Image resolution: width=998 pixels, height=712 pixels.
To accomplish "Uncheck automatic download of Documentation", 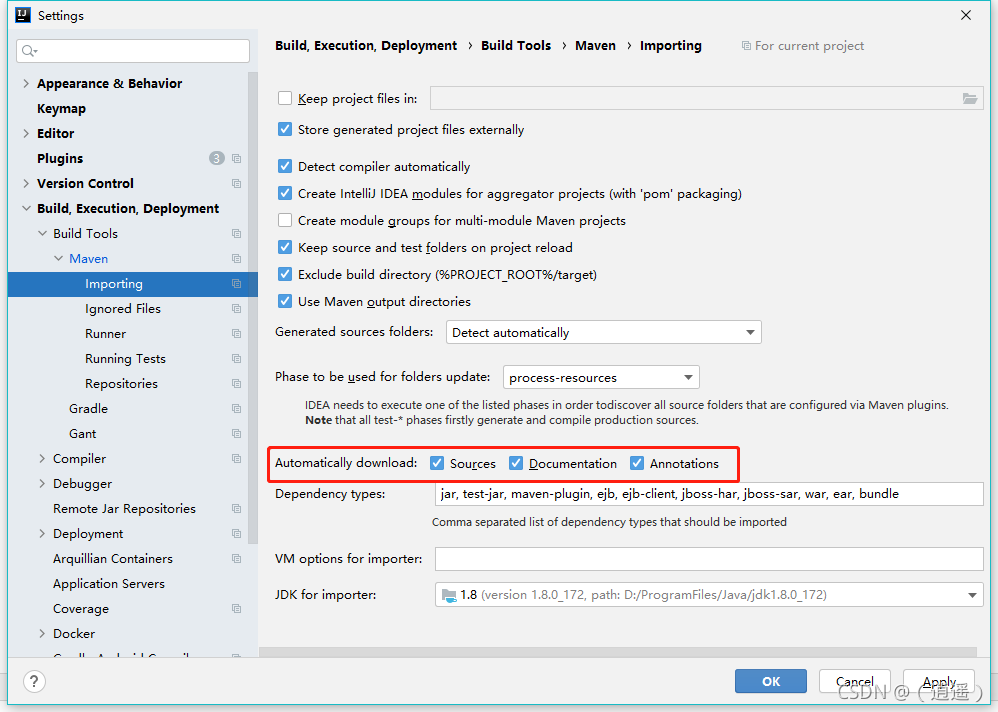I will [516, 463].
